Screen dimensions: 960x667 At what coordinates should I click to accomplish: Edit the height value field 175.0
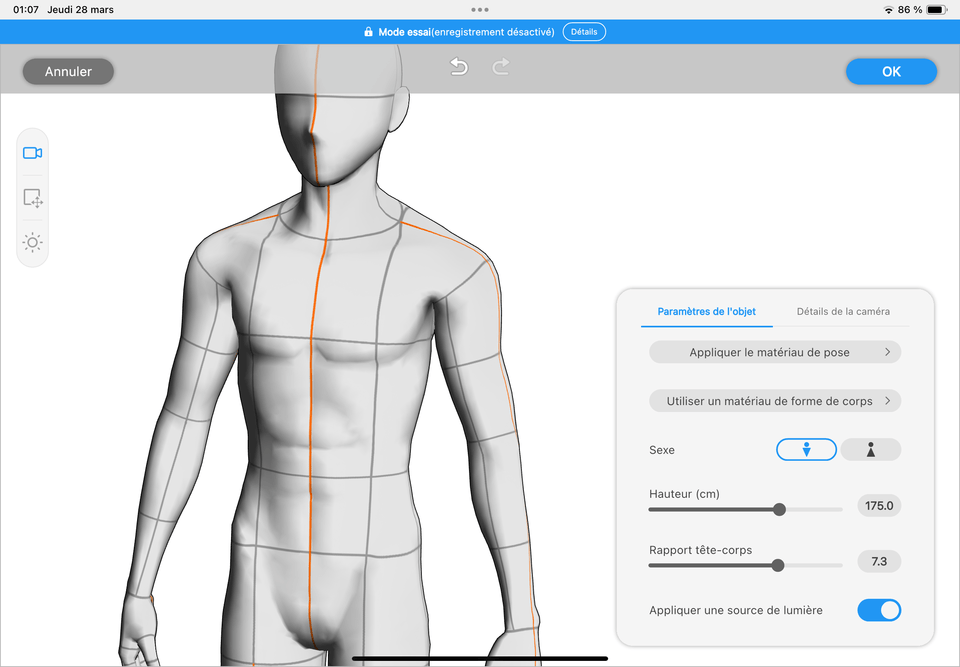[879, 506]
